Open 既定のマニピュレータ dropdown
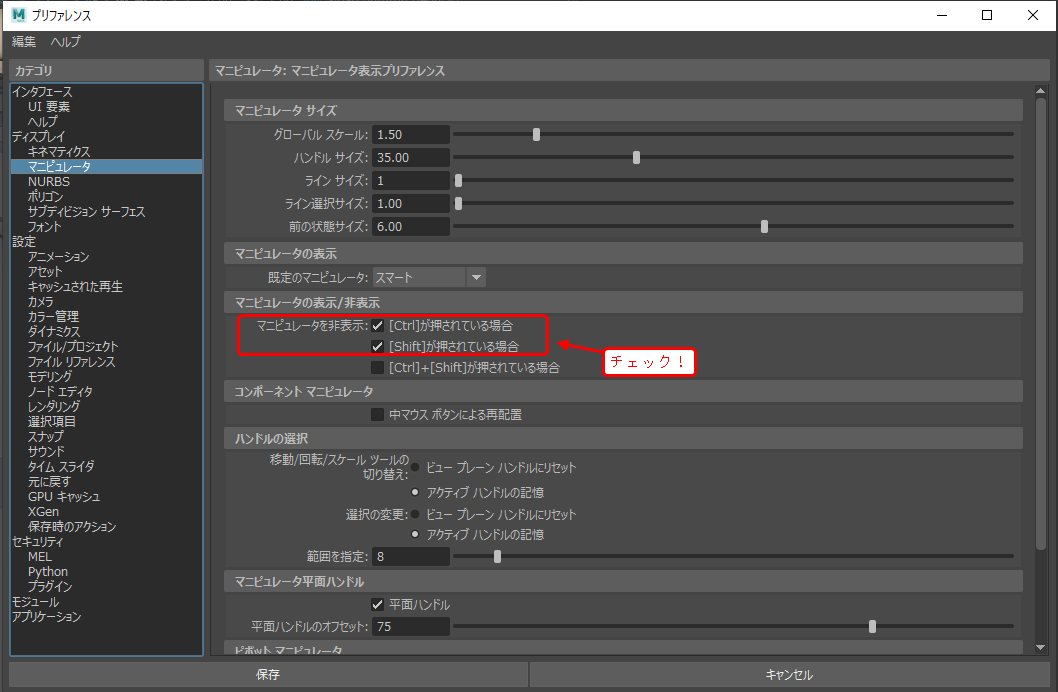Image resolution: width=1058 pixels, height=692 pixels. (x=429, y=277)
